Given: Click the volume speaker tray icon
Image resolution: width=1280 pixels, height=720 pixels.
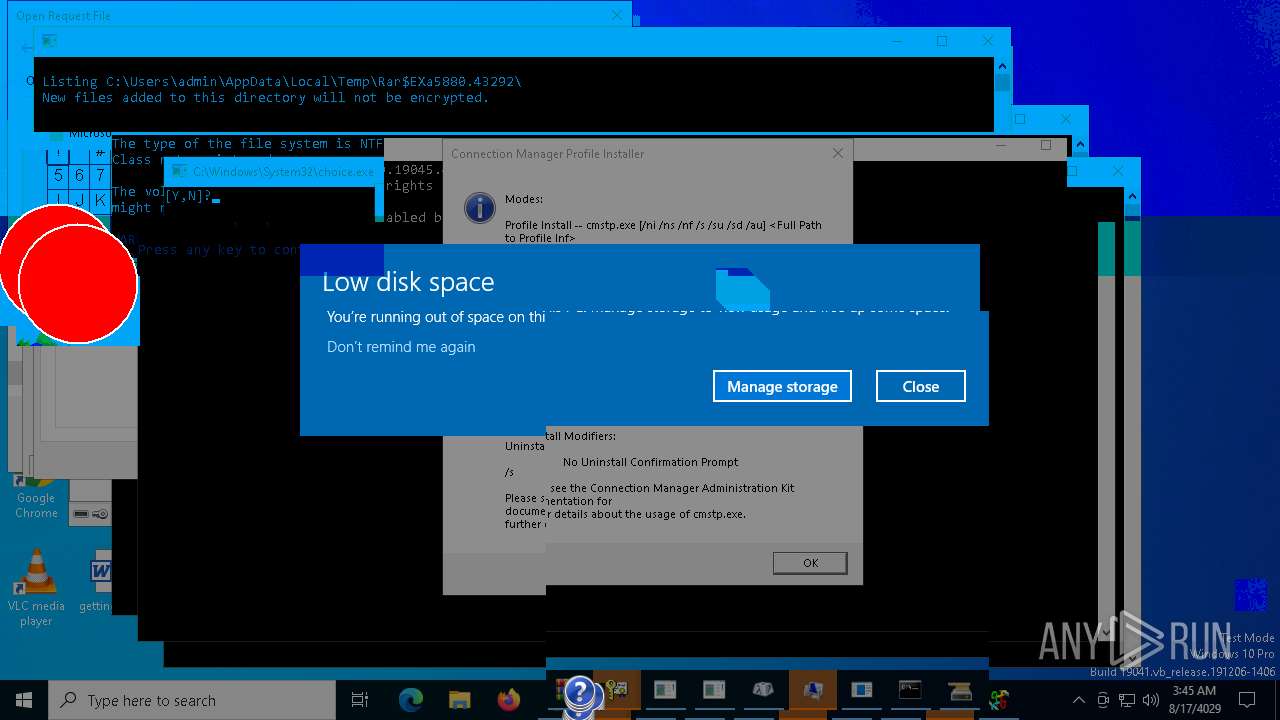Looking at the screenshot, I should click(x=1151, y=700).
